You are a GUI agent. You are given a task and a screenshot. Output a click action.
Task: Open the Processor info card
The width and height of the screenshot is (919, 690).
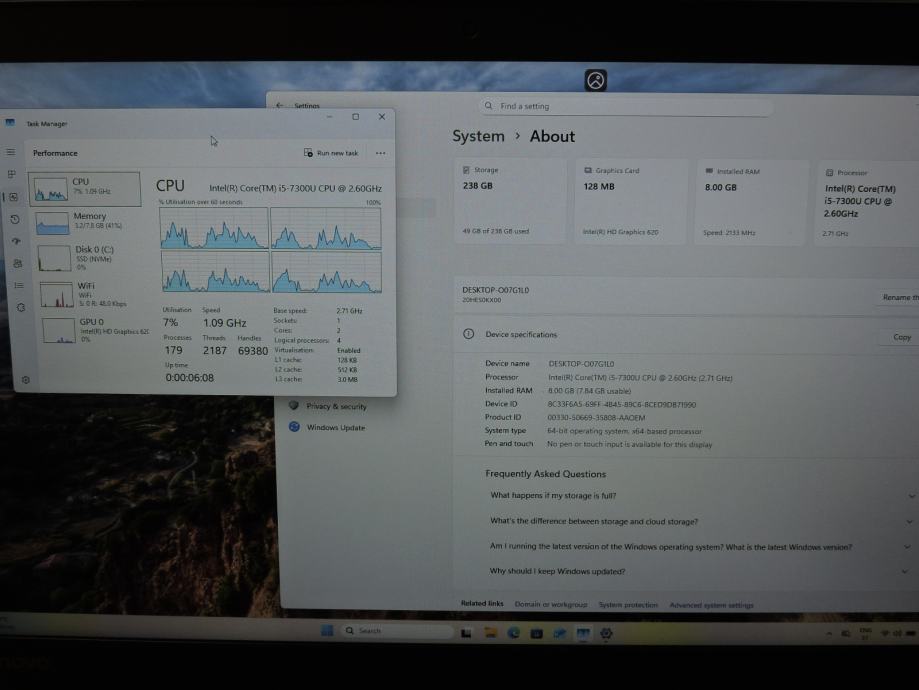click(869, 203)
